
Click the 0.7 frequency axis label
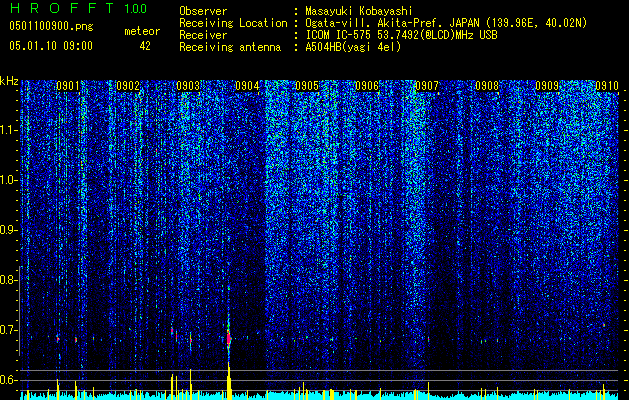click(8, 330)
